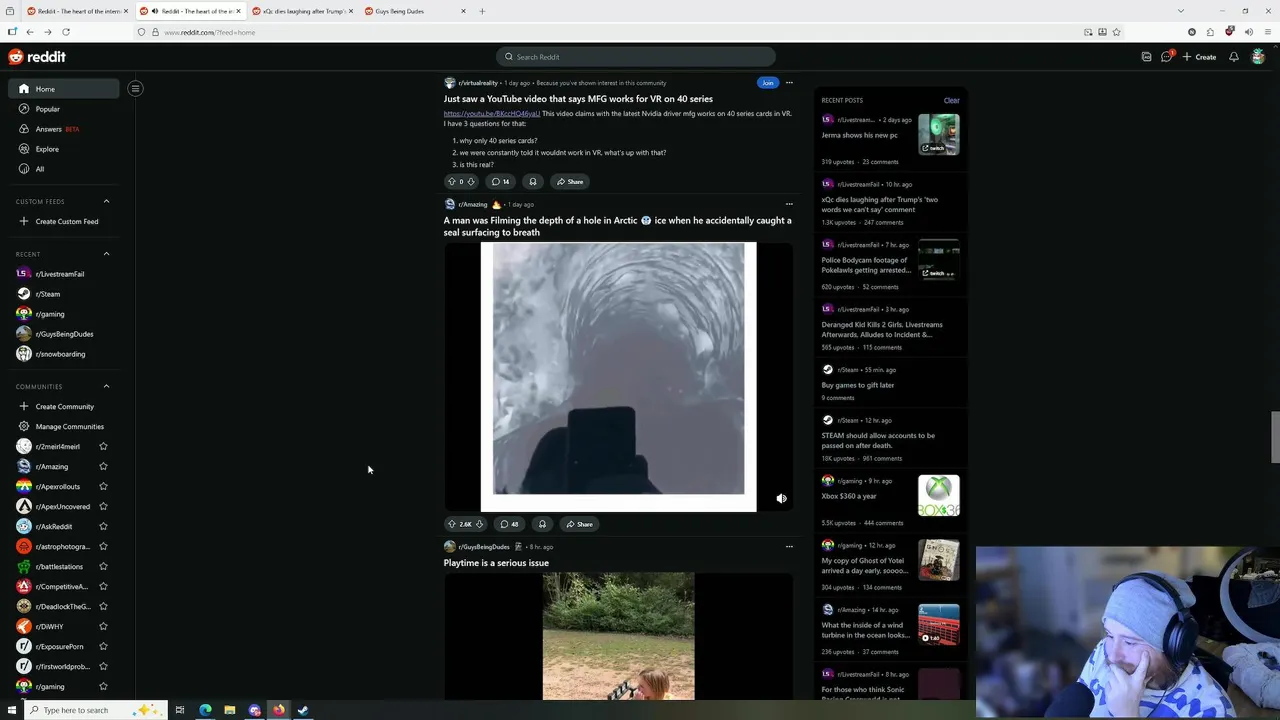Click the Create post button
This screenshot has width=1280, height=720.
[x=1199, y=57]
